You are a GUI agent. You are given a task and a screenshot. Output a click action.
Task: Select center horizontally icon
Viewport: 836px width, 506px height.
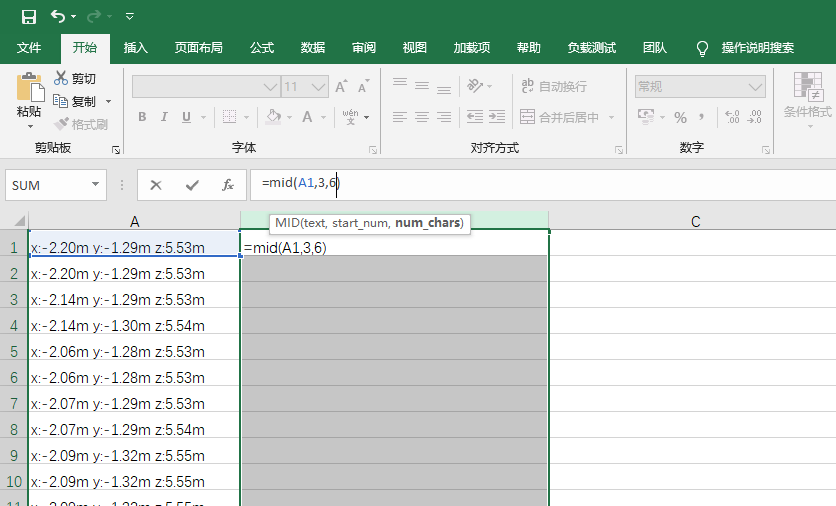[422, 117]
